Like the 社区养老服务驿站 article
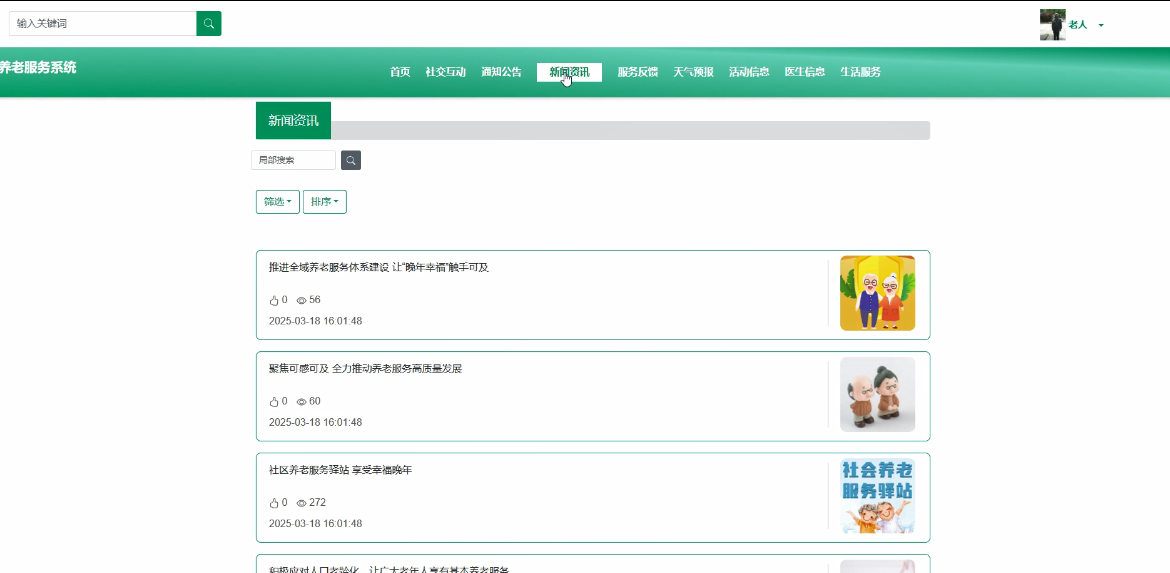This screenshot has width=1170, height=573. click(x=273, y=503)
